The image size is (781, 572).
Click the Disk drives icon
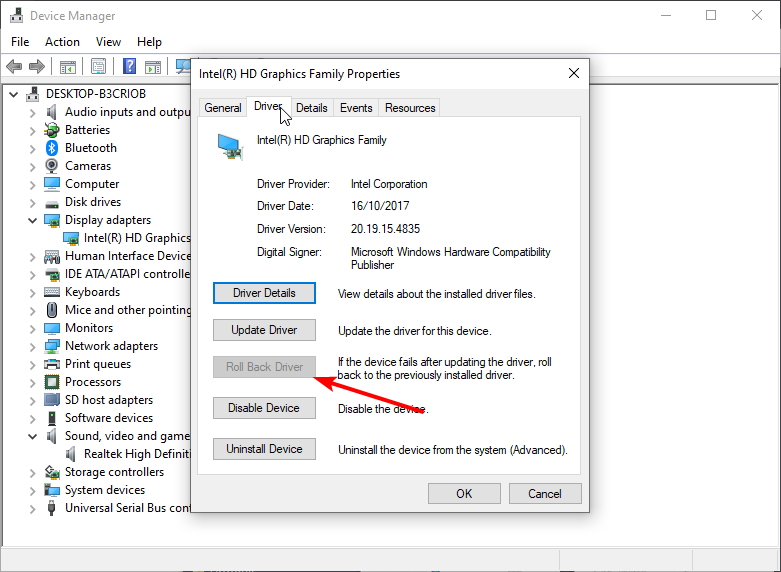(52, 203)
